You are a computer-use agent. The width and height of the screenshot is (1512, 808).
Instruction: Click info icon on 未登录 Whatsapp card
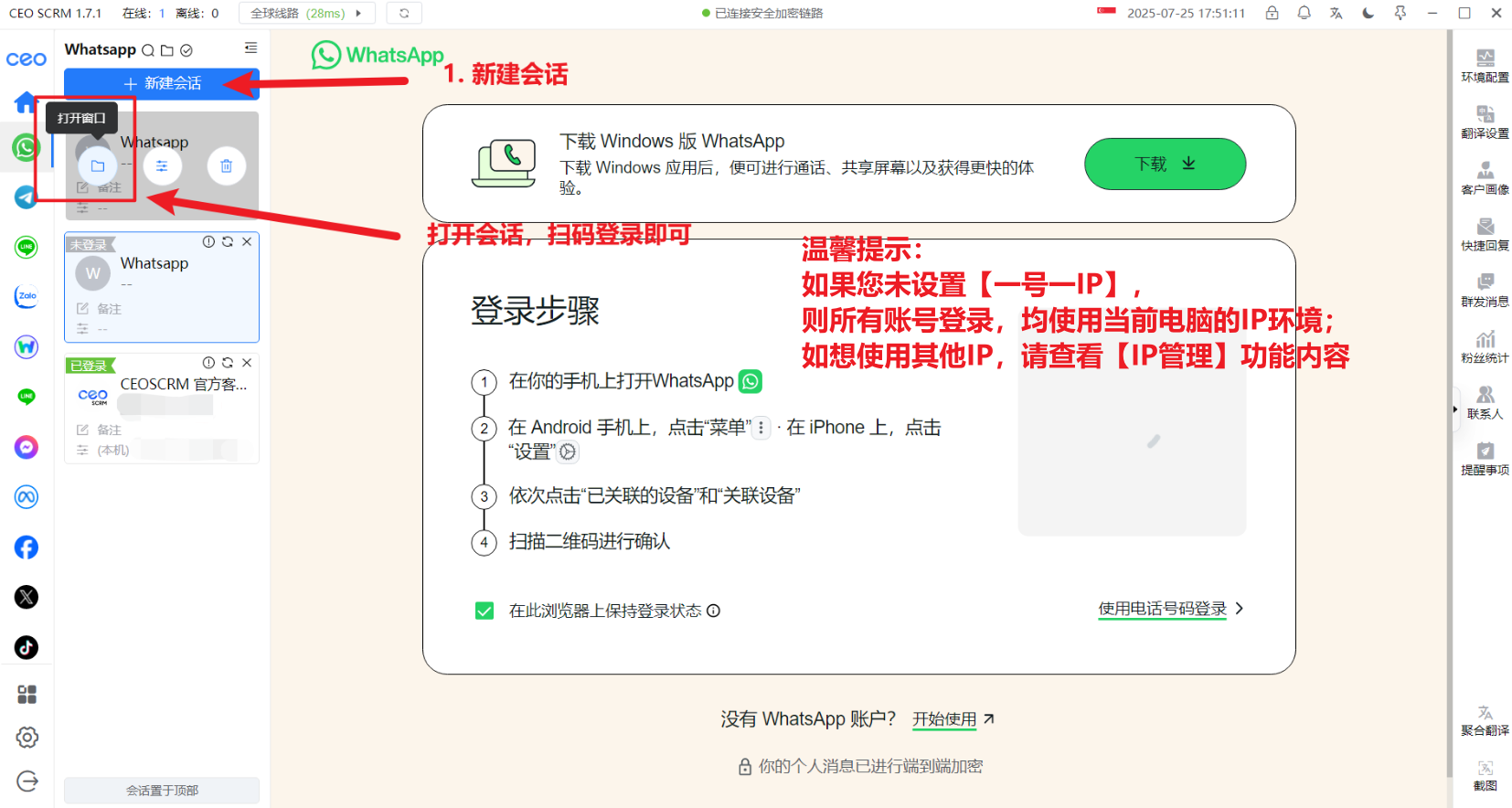(x=208, y=242)
